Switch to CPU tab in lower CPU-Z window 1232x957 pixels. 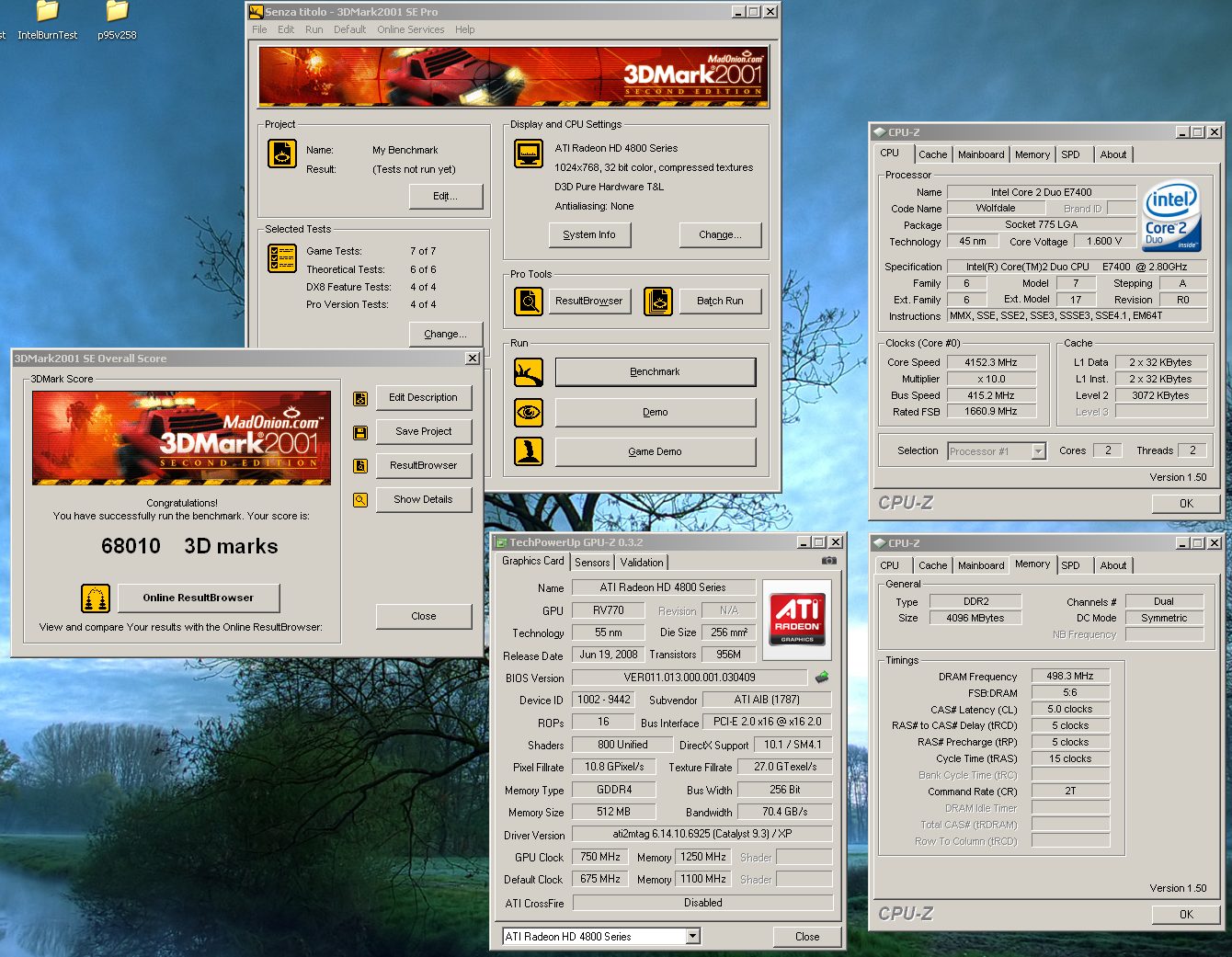click(x=889, y=565)
